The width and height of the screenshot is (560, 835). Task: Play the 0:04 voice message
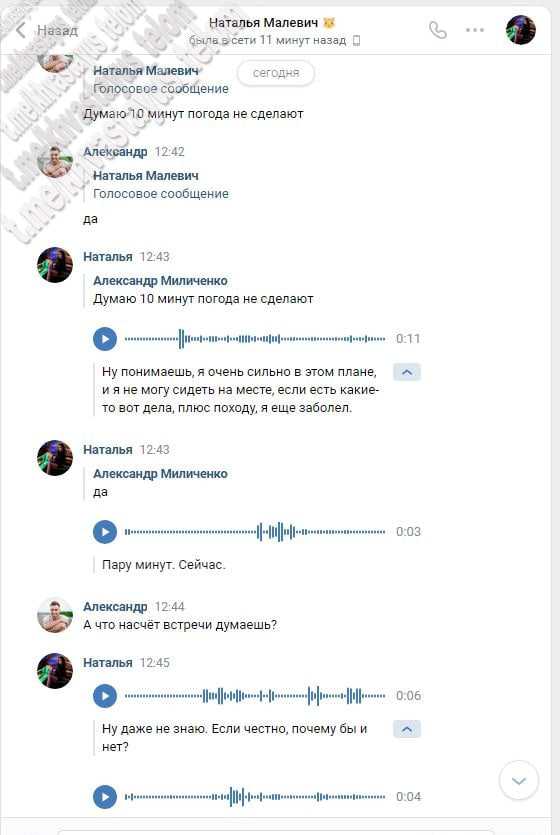(x=105, y=797)
